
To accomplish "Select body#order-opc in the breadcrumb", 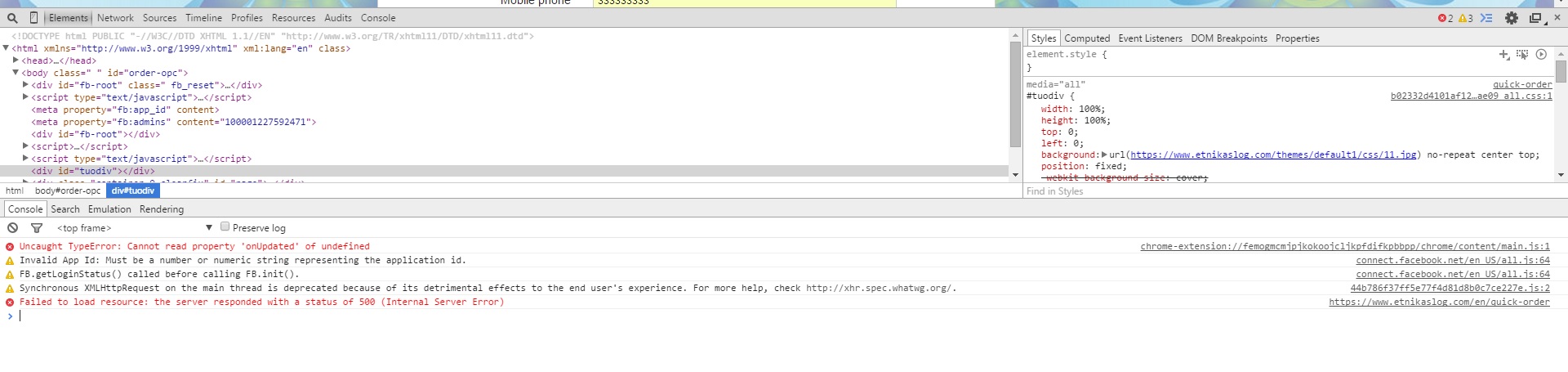I will (x=68, y=190).
